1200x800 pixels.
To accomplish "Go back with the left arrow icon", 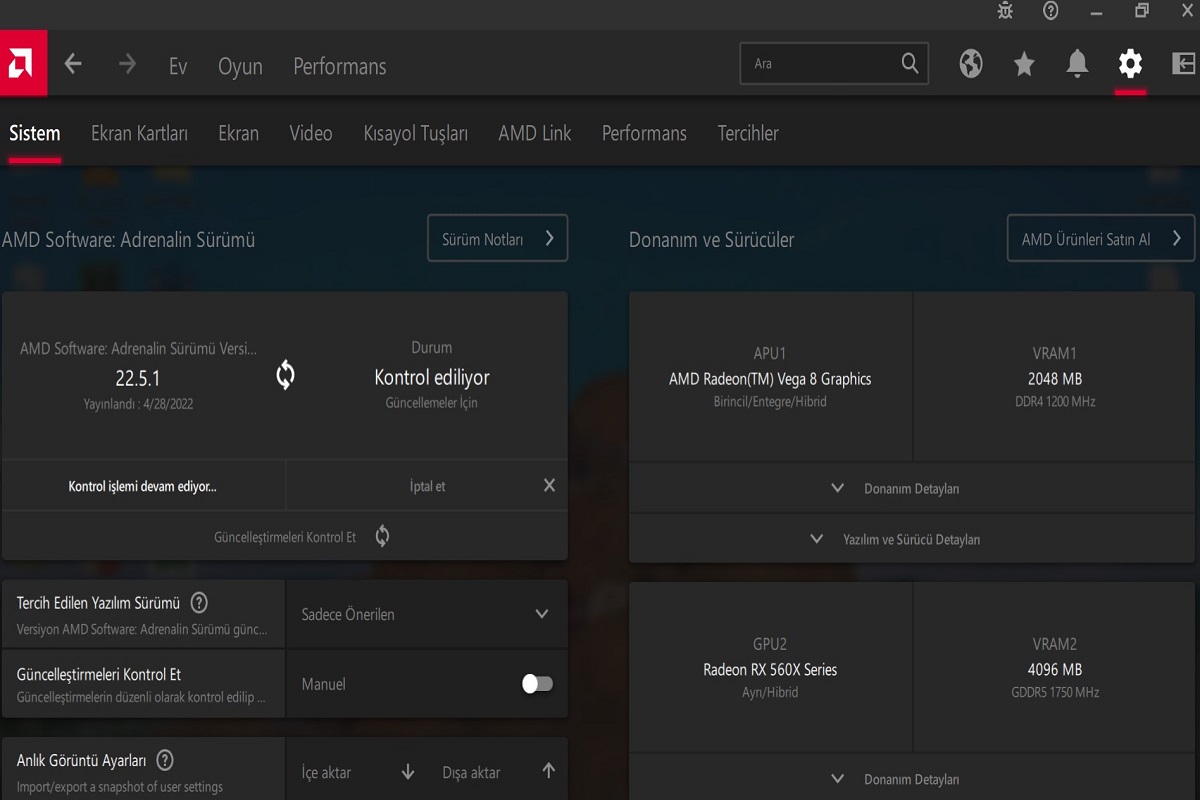I will coord(73,65).
